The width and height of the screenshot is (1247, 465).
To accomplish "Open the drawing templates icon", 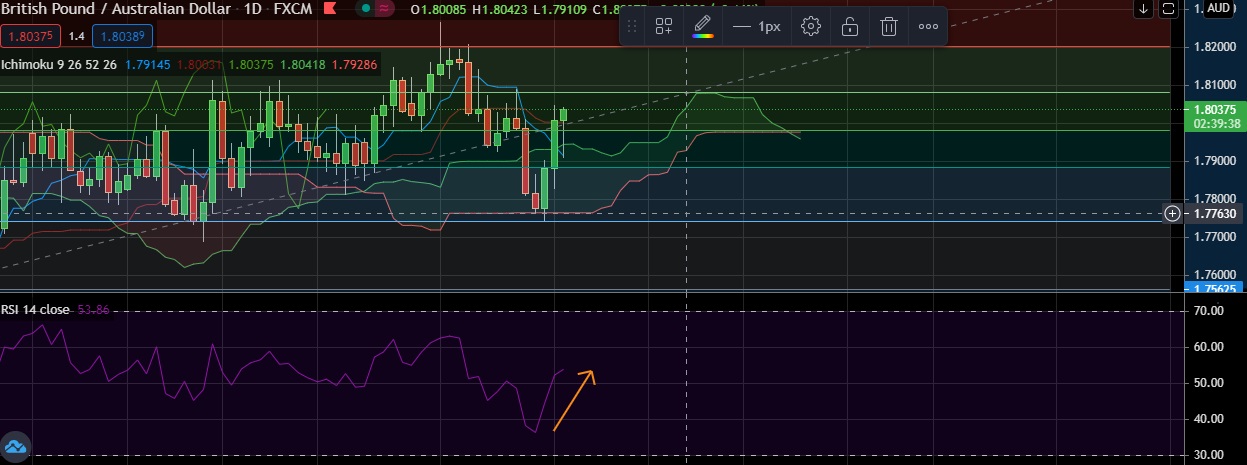I will click(664, 27).
